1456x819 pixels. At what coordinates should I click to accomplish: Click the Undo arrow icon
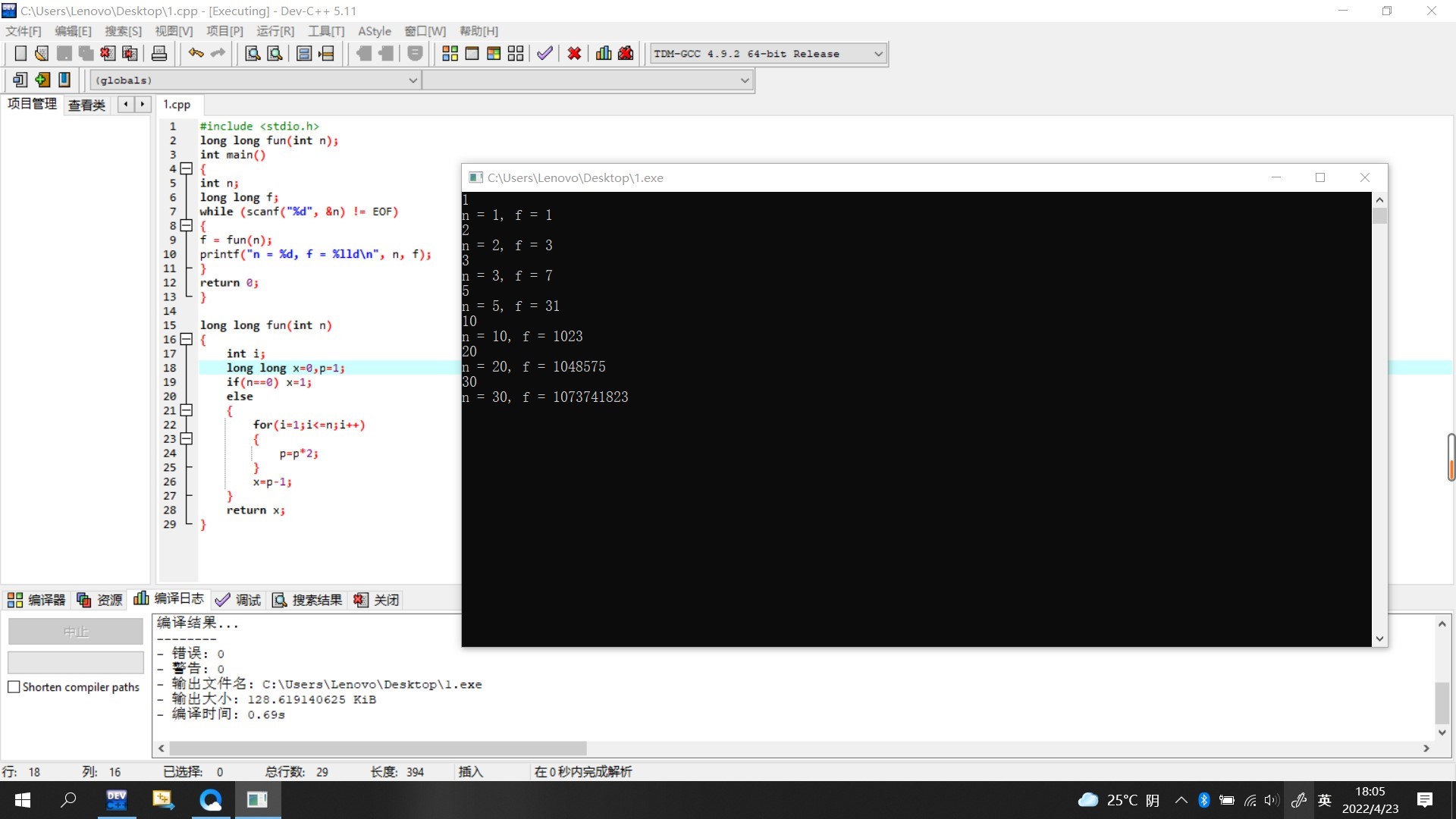[196, 54]
